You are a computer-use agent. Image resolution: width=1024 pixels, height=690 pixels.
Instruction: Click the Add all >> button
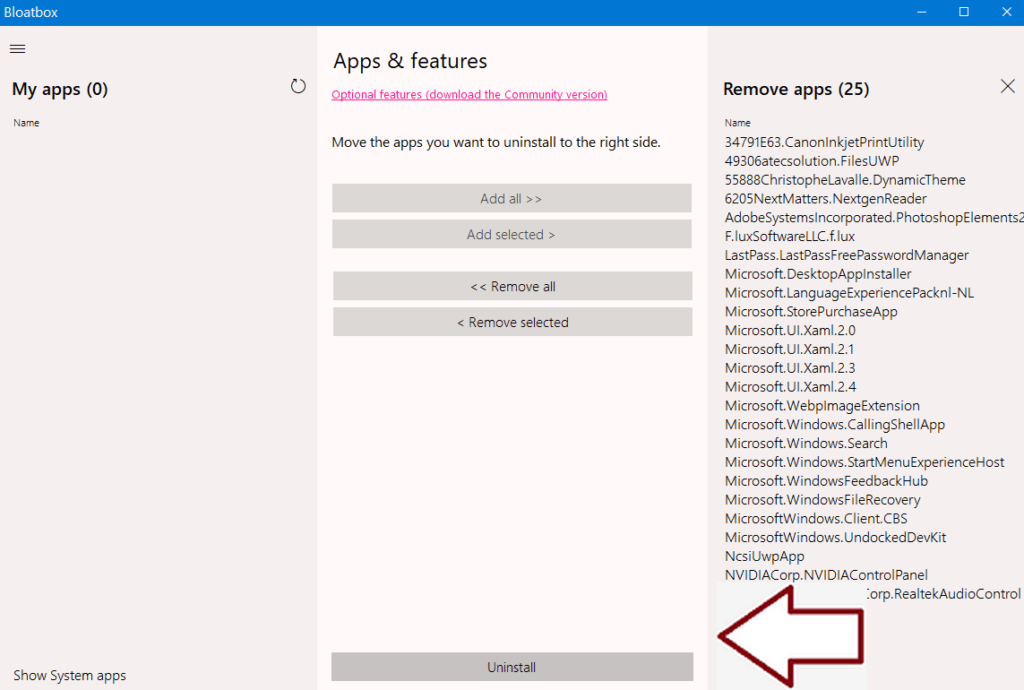[511, 198]
